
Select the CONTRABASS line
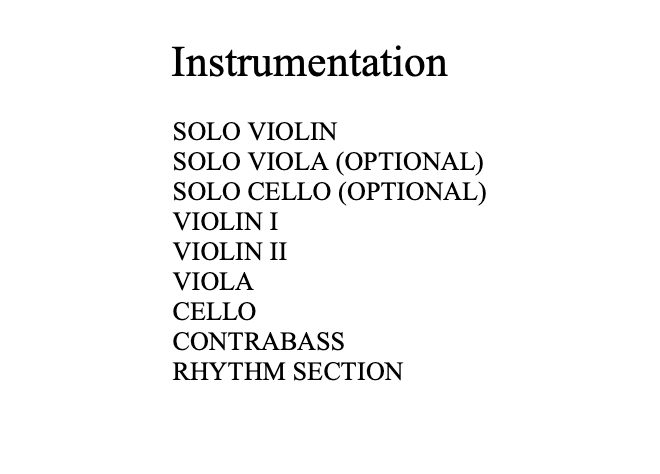(x=258, y=341)
